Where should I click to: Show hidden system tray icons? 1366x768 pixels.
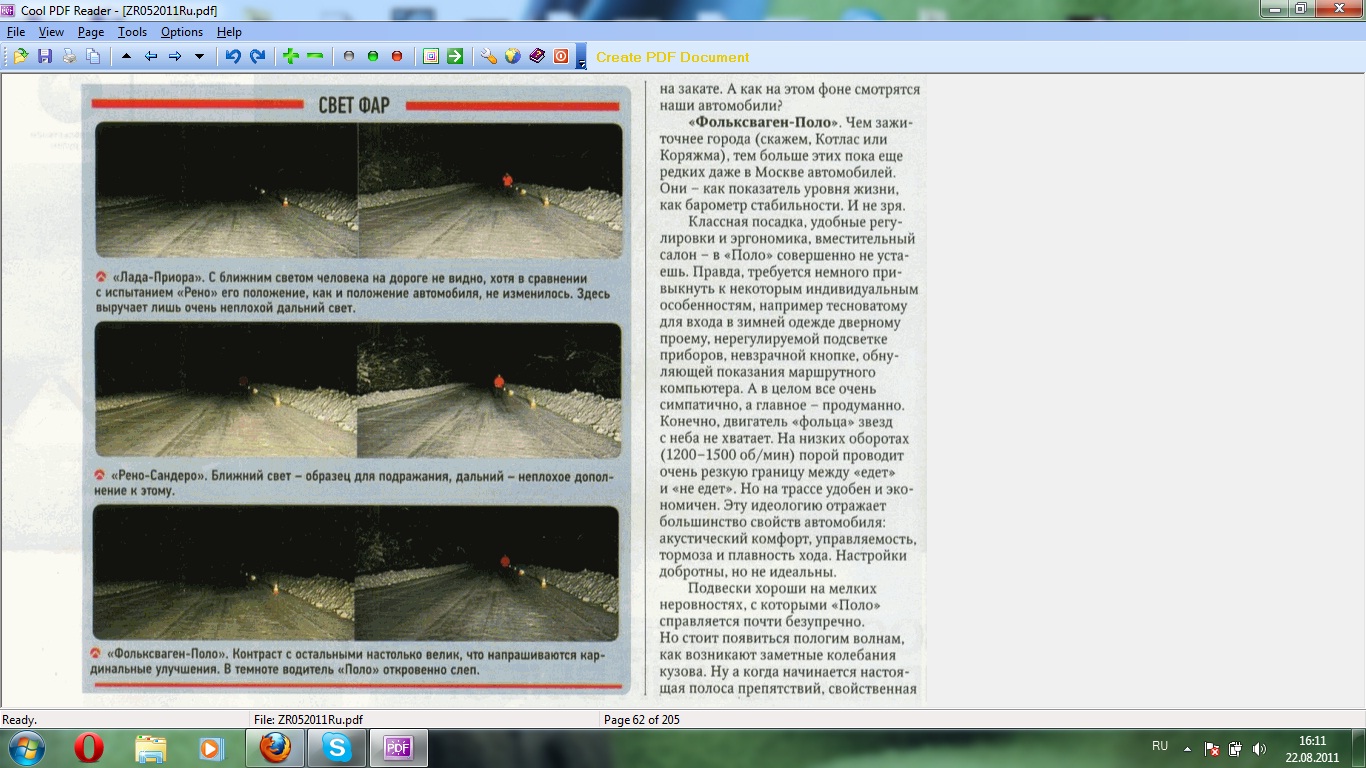click(1187, 747)
